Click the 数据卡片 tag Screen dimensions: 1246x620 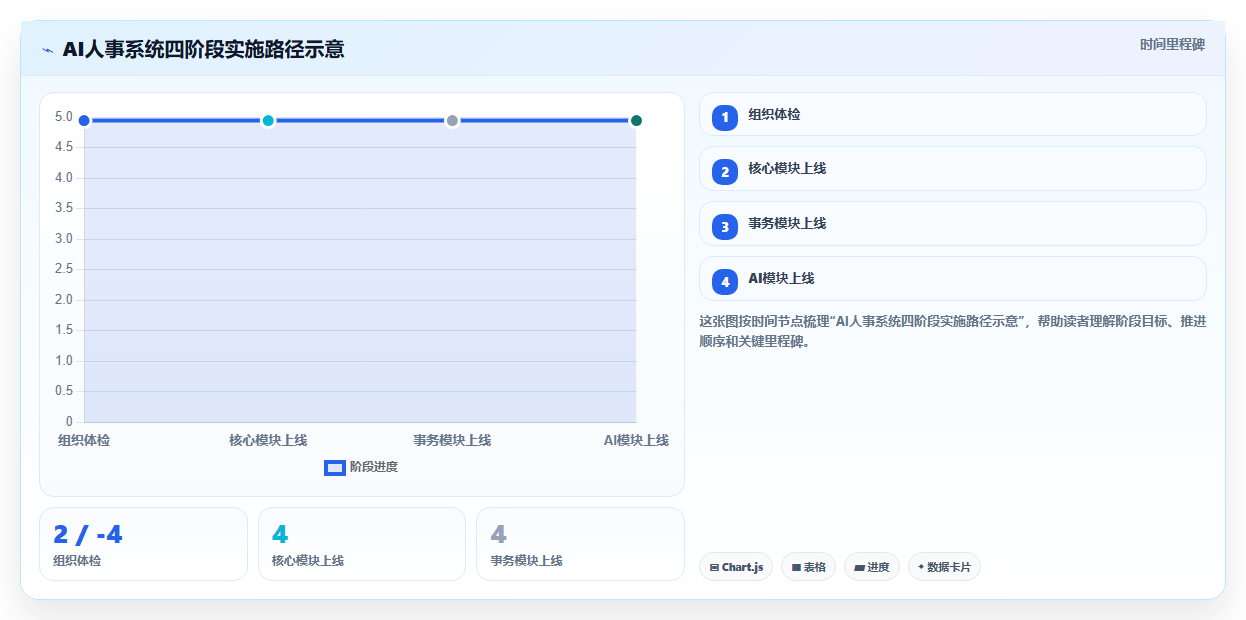pos(944,567)
